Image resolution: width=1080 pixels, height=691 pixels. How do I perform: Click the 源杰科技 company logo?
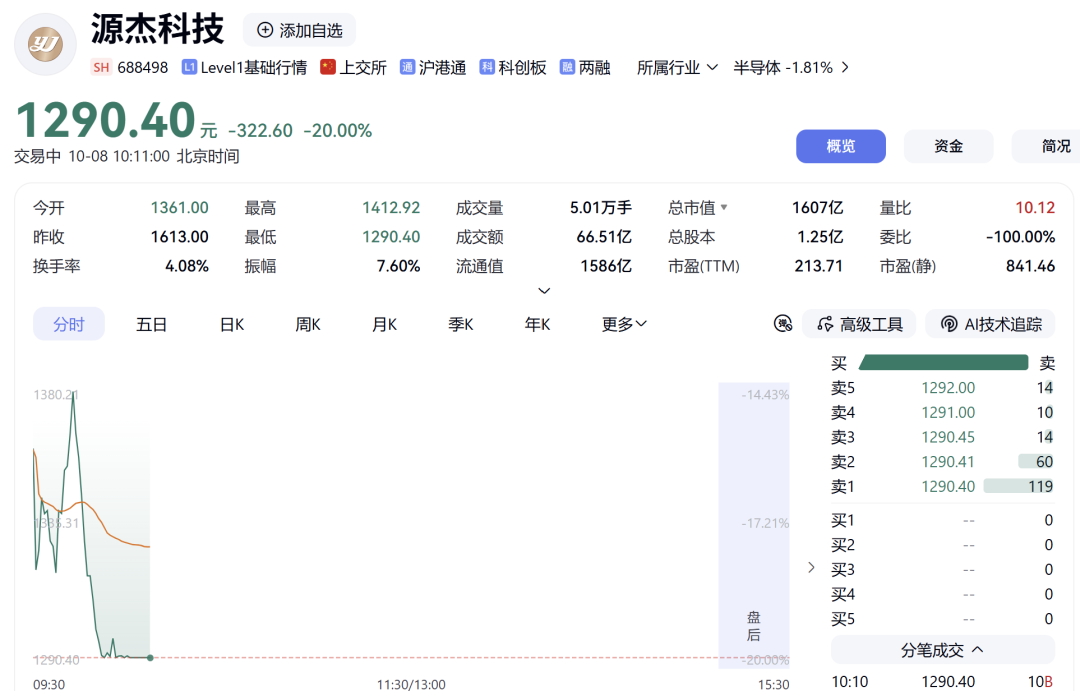click(45, 45)
